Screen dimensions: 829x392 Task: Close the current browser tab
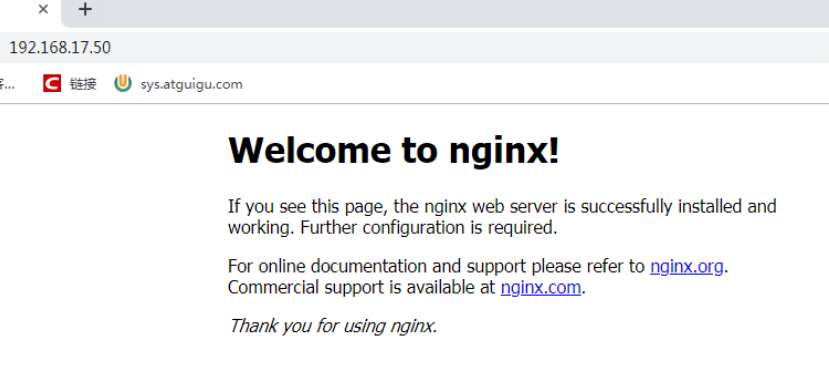(x=43, y=9)
